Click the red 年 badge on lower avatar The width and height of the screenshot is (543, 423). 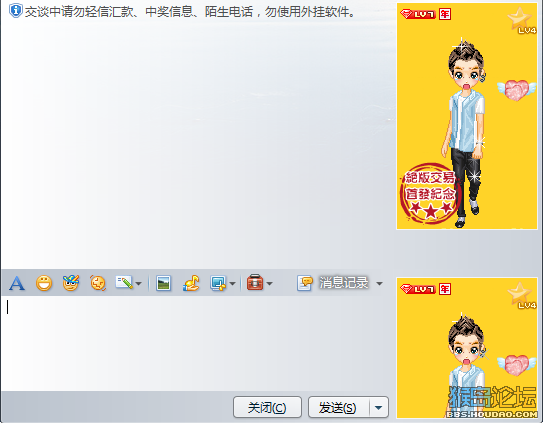(x=445, y=289)
